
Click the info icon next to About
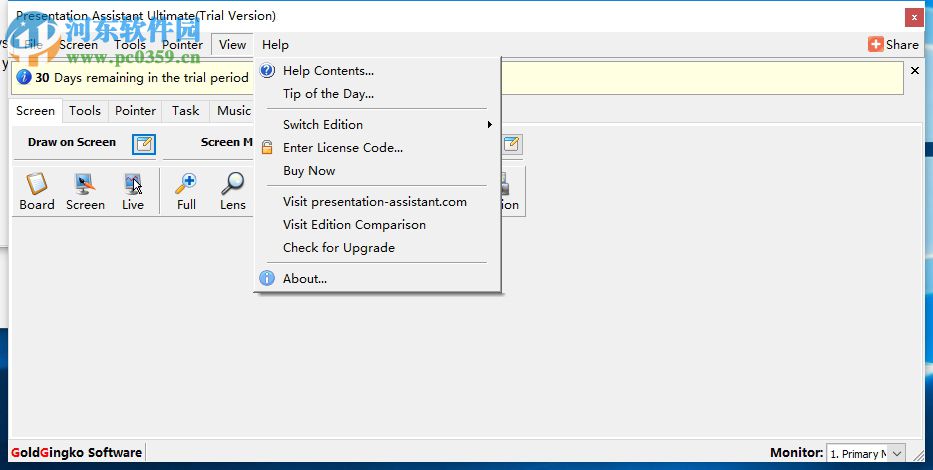(x=267, y=278)
